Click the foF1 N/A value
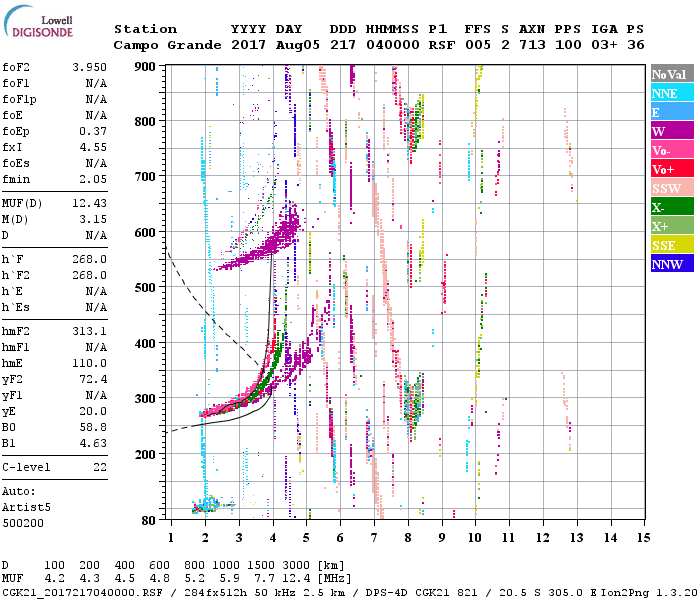Screen dimensions: 700x600 pyautogui.click(x=96, y=83)
